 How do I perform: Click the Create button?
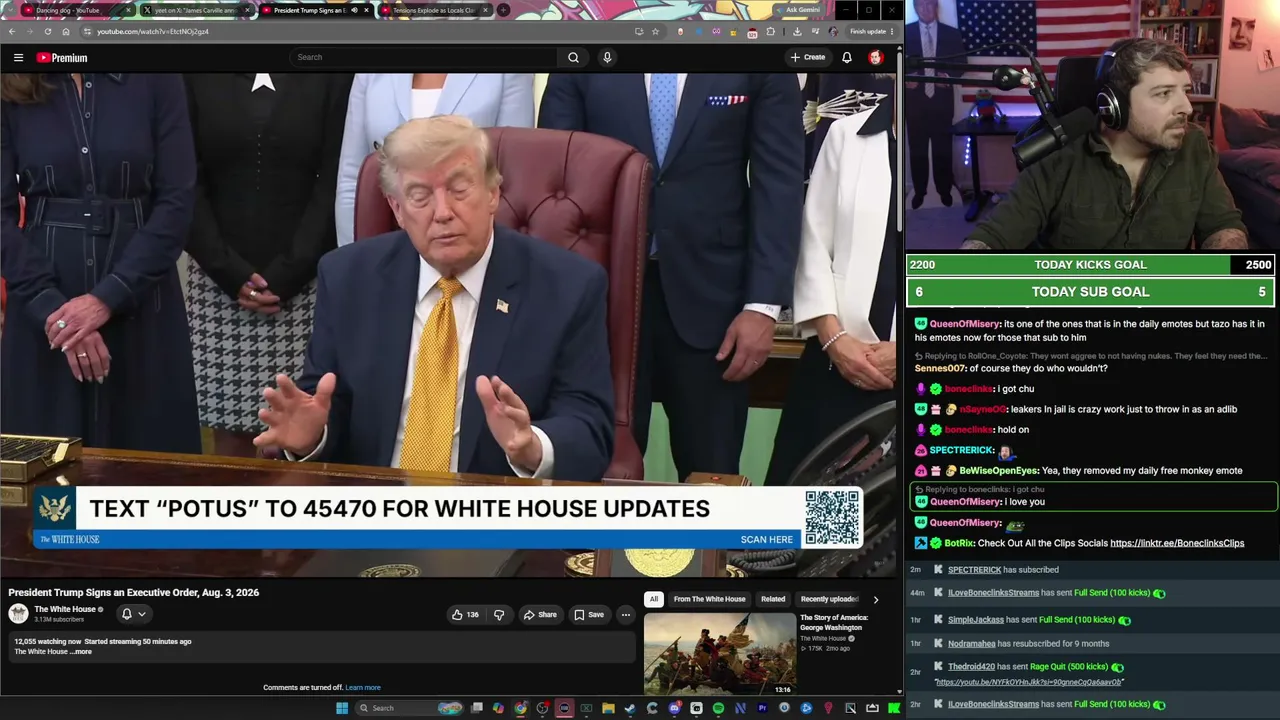[808, 57]
